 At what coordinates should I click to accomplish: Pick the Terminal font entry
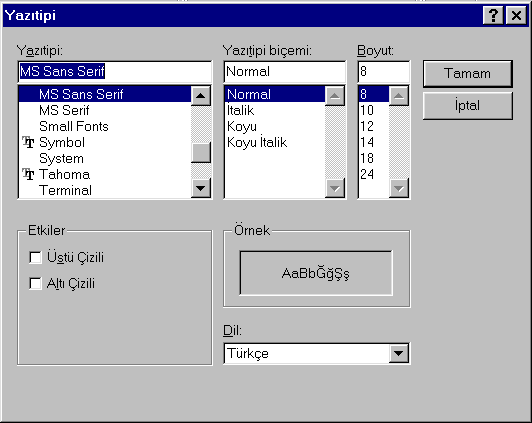click(x=65, y=190)
